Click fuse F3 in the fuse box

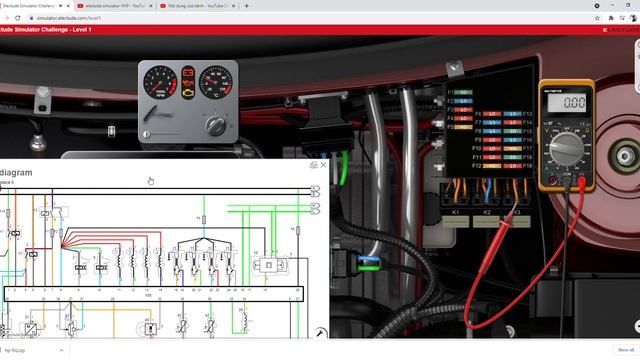[x=463, y=110]
